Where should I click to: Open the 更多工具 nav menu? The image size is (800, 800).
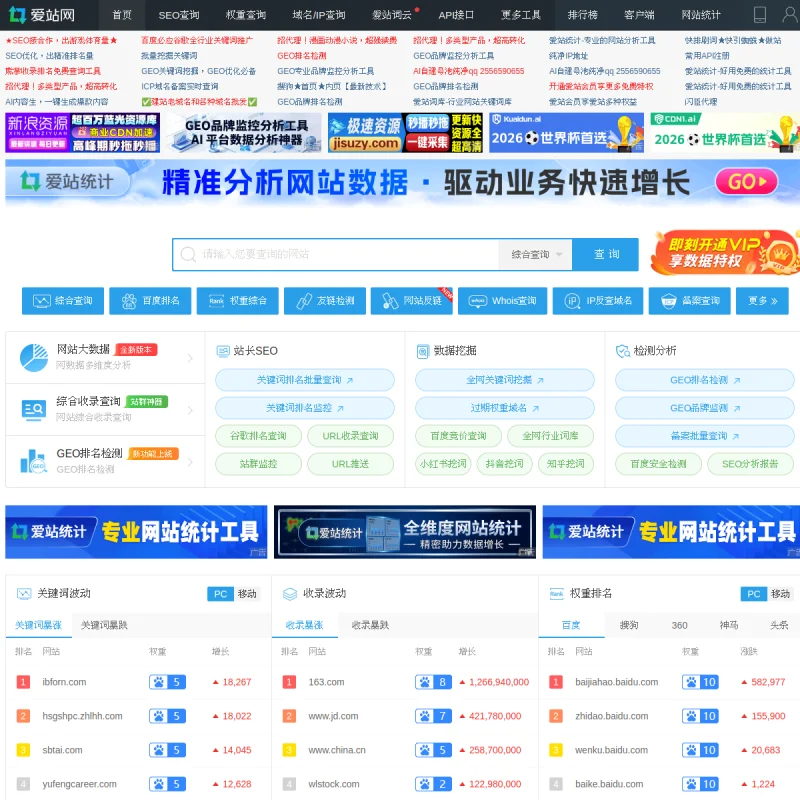pyautogui.click(x=520, y=15)
